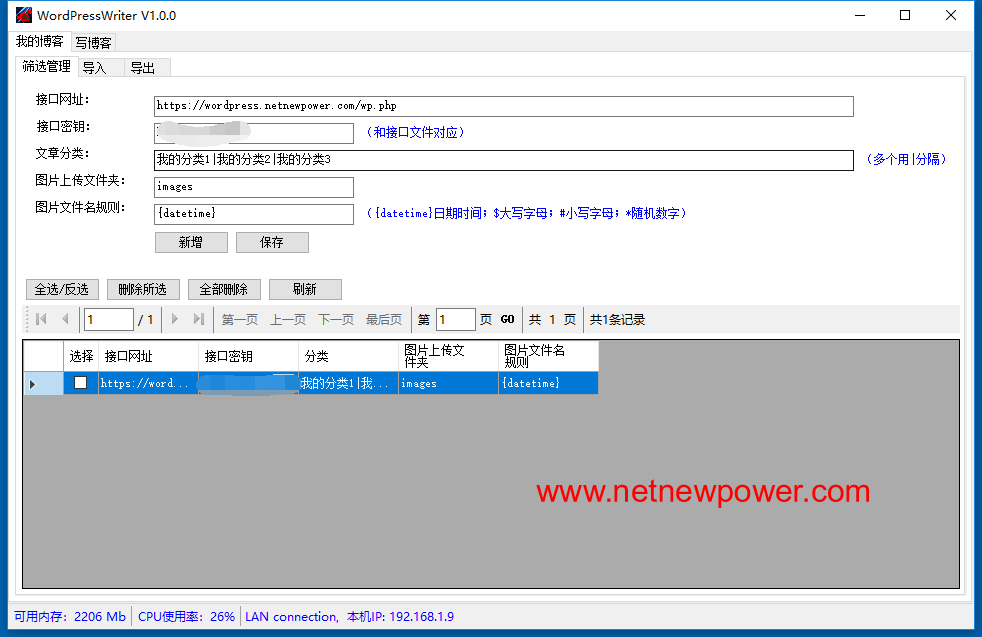Click the GO button in pager
The width and height of the screenshot is (982, 637).
click(x=508, y=320)
